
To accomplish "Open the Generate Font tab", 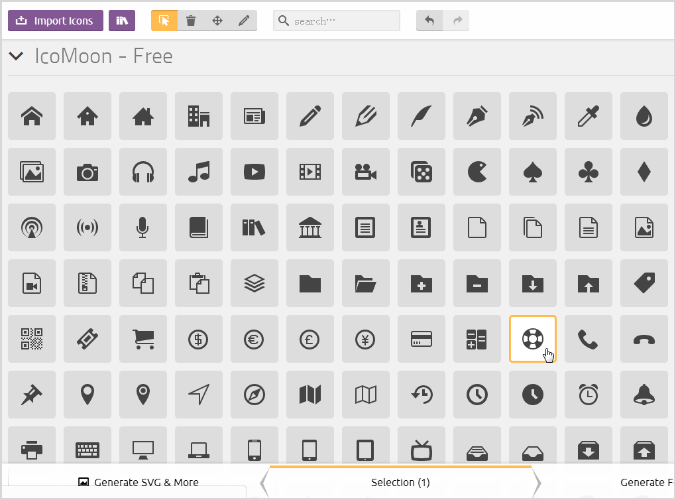I will coord(646,482).
